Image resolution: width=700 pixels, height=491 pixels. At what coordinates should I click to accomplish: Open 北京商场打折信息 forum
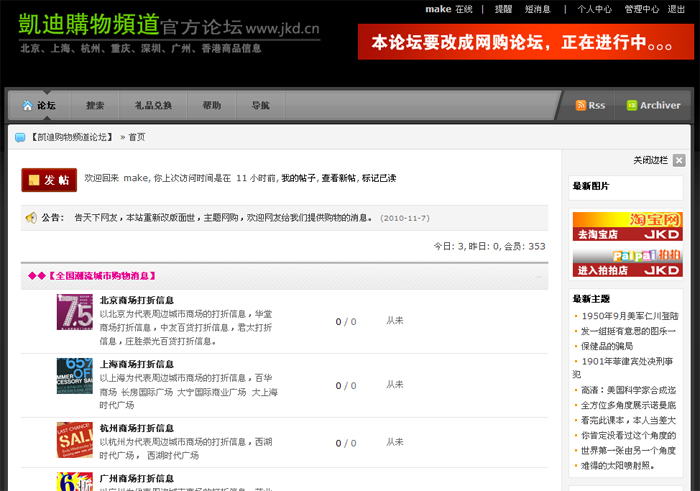click(x=137, y=300)
